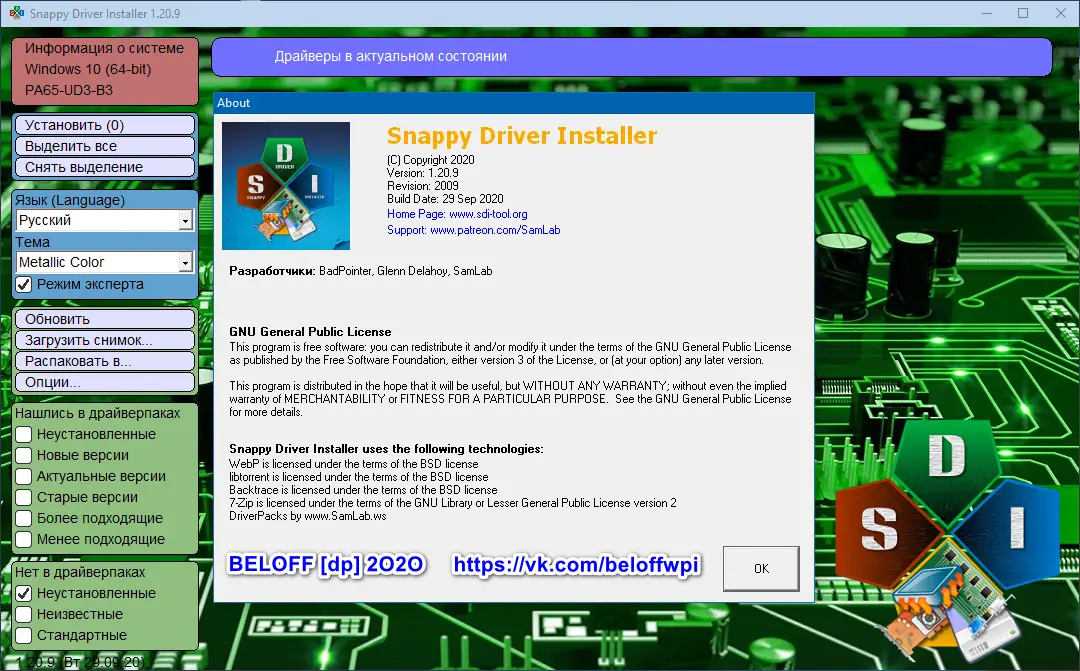Click the SDI logo image in About dialog

pyautogui.click(x=286, y=186)
